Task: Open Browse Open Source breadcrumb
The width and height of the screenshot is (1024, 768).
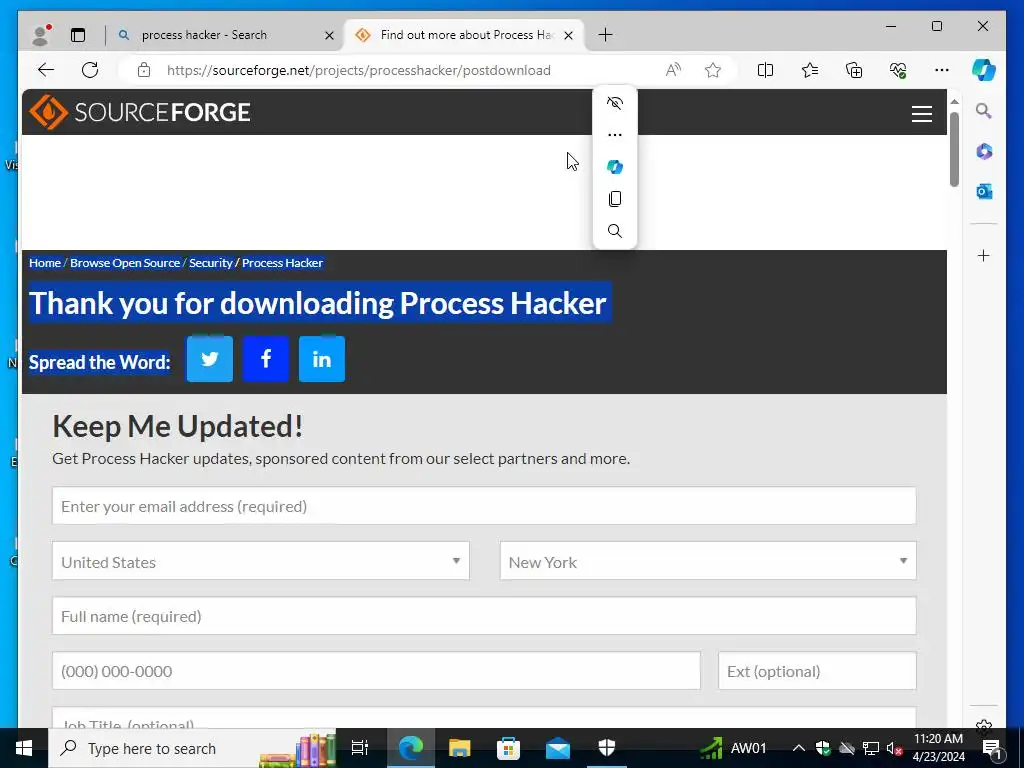Action: tap(125, 263)
